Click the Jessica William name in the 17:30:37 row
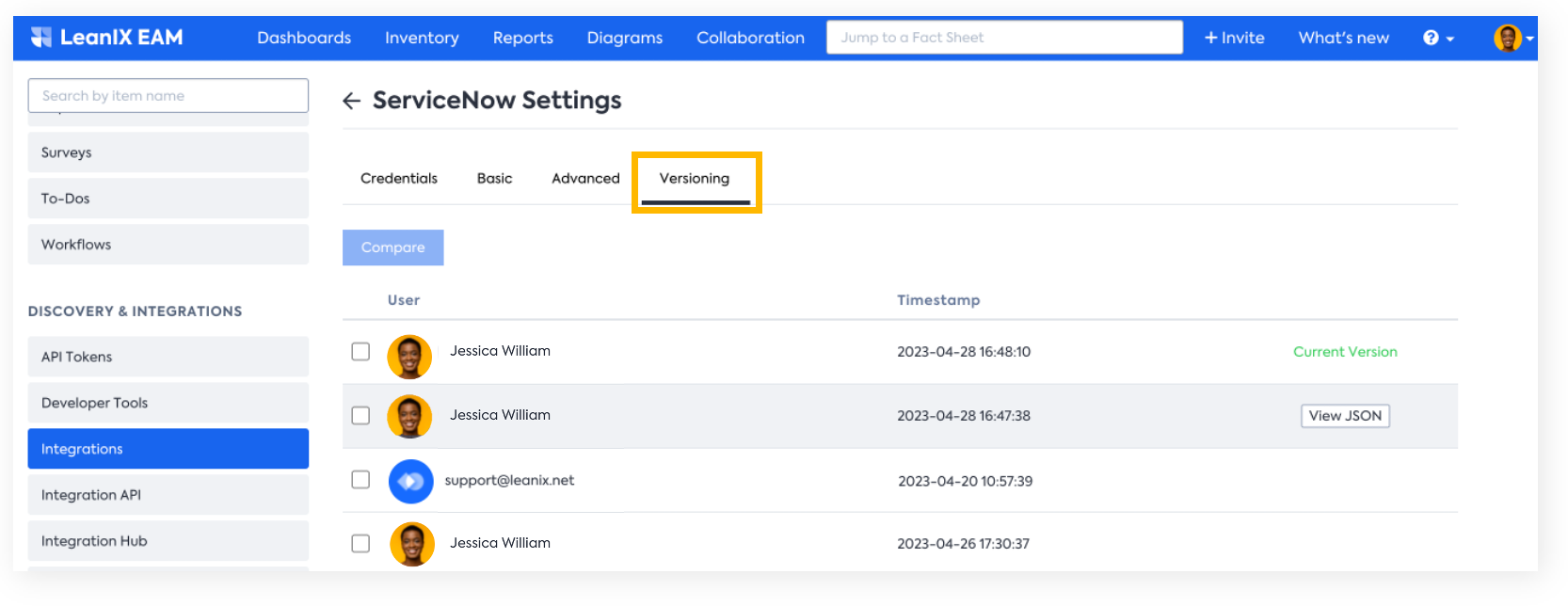 tap(500, 543)
